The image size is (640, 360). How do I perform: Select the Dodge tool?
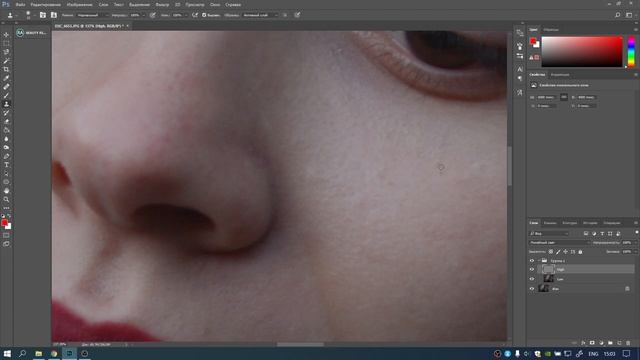[6, 147]
